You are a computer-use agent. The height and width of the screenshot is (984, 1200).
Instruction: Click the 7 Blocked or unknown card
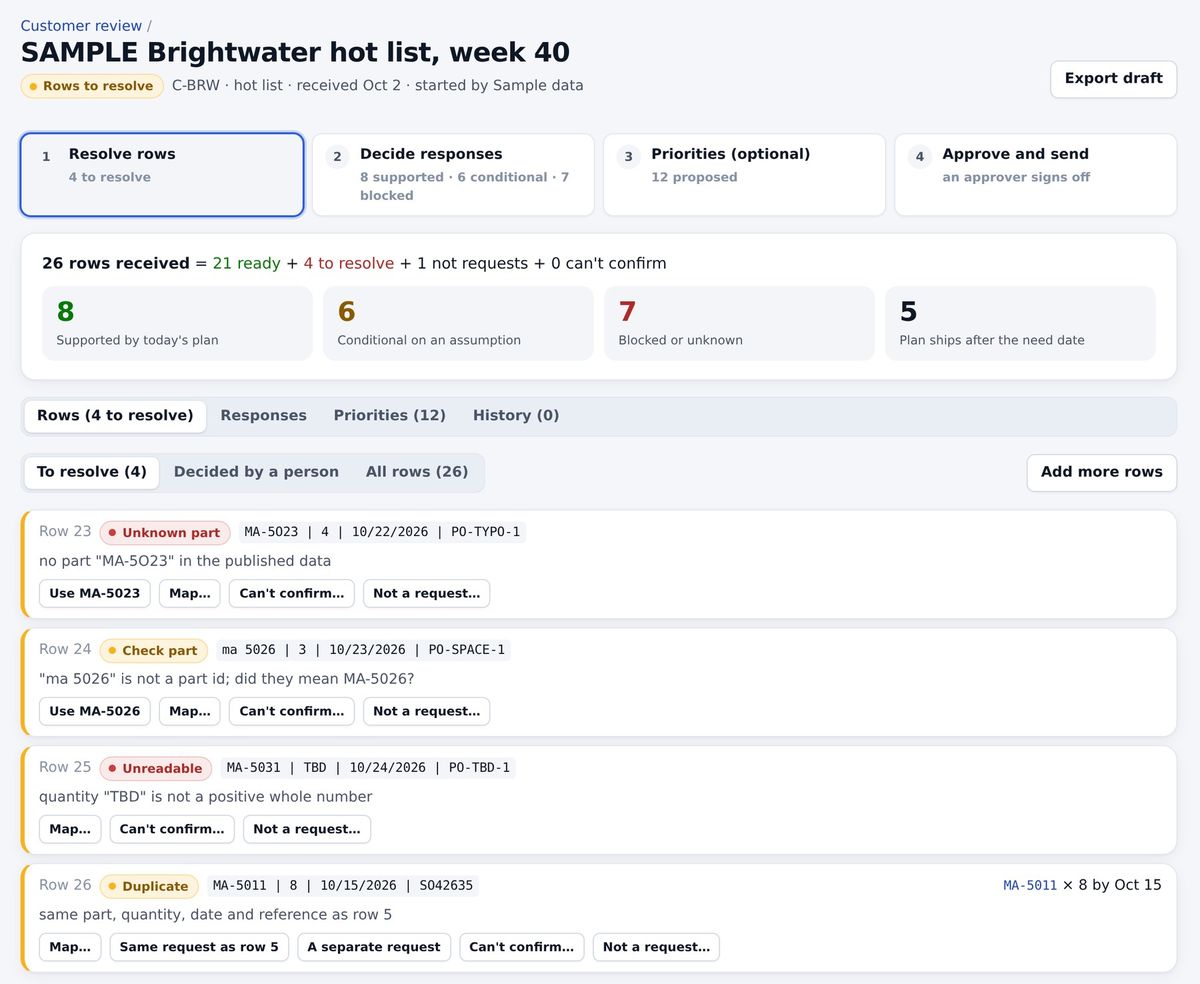739,323
